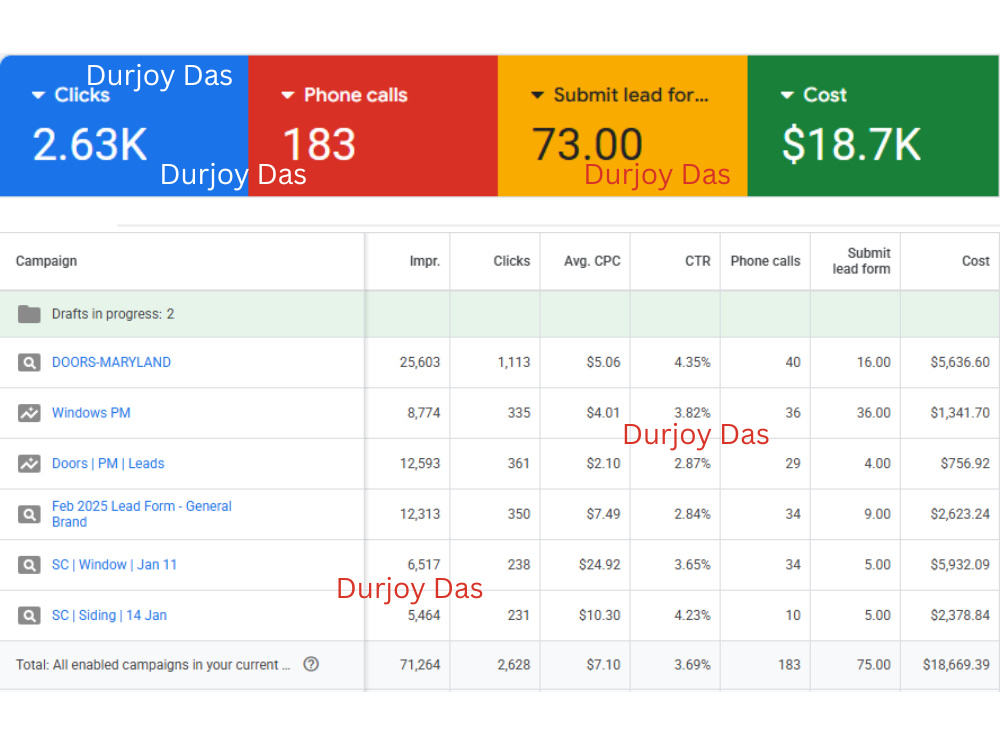1000x750 pixels.
Task: Click the 75.00 total lead form value
Action: [x=874, y=665]
